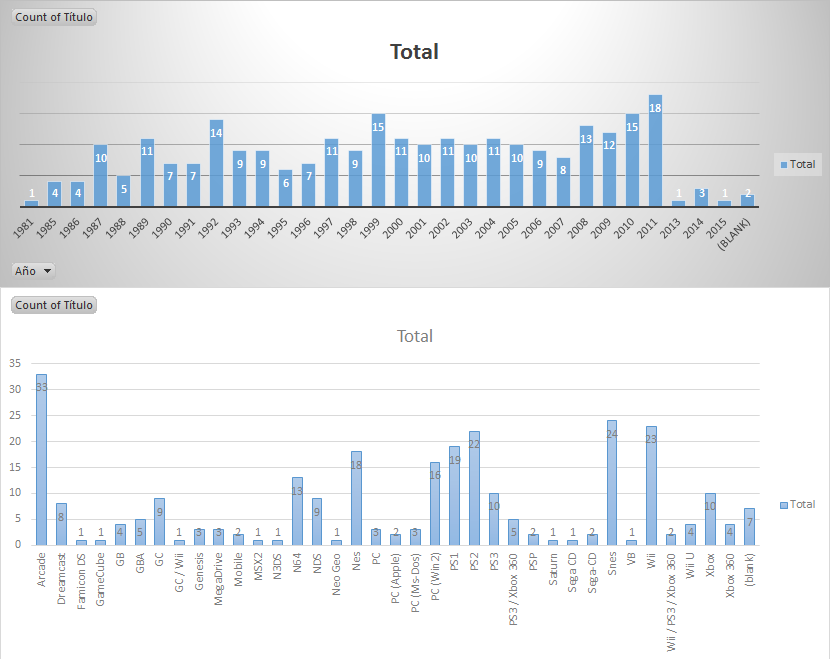Click the 1999 bar showing 15
Viewport: 830px width, 659px height.
(x=378, y=160)
